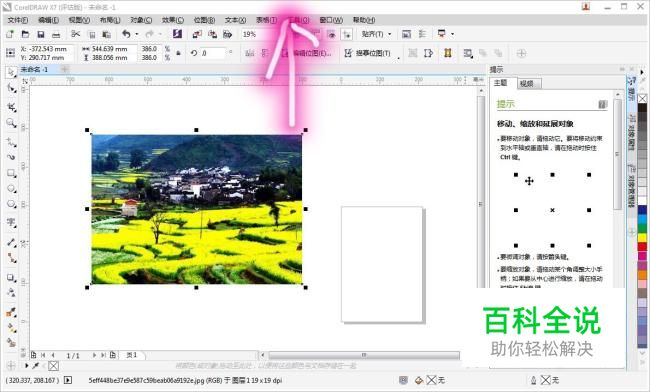Click the horizontal canvas scrollbar
Screen dimensions: 650x392
pos(364,355)
